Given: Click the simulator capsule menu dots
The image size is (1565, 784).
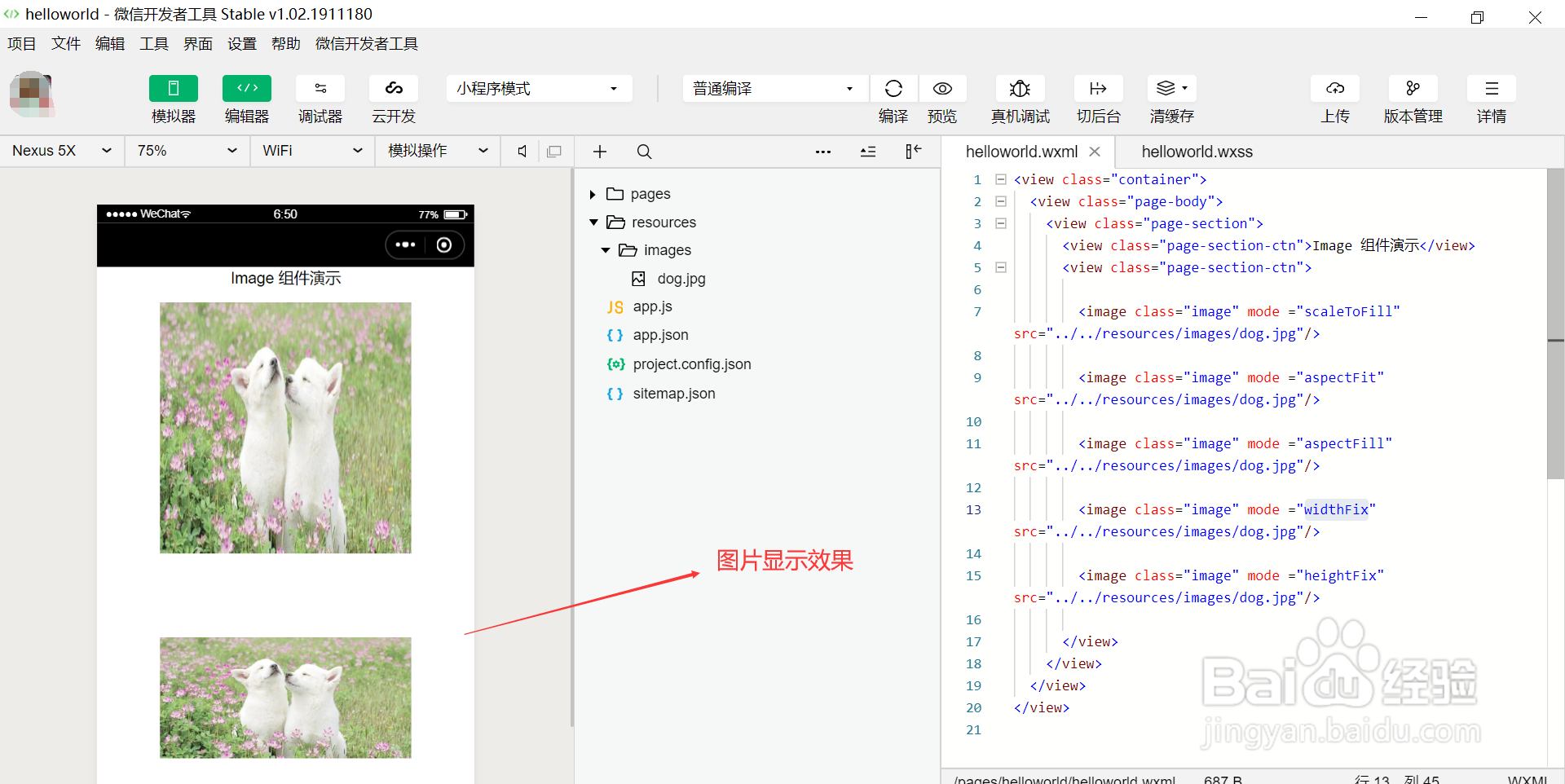Looking at the screenshot, I should pyautogui.click(x=405, y=244).
